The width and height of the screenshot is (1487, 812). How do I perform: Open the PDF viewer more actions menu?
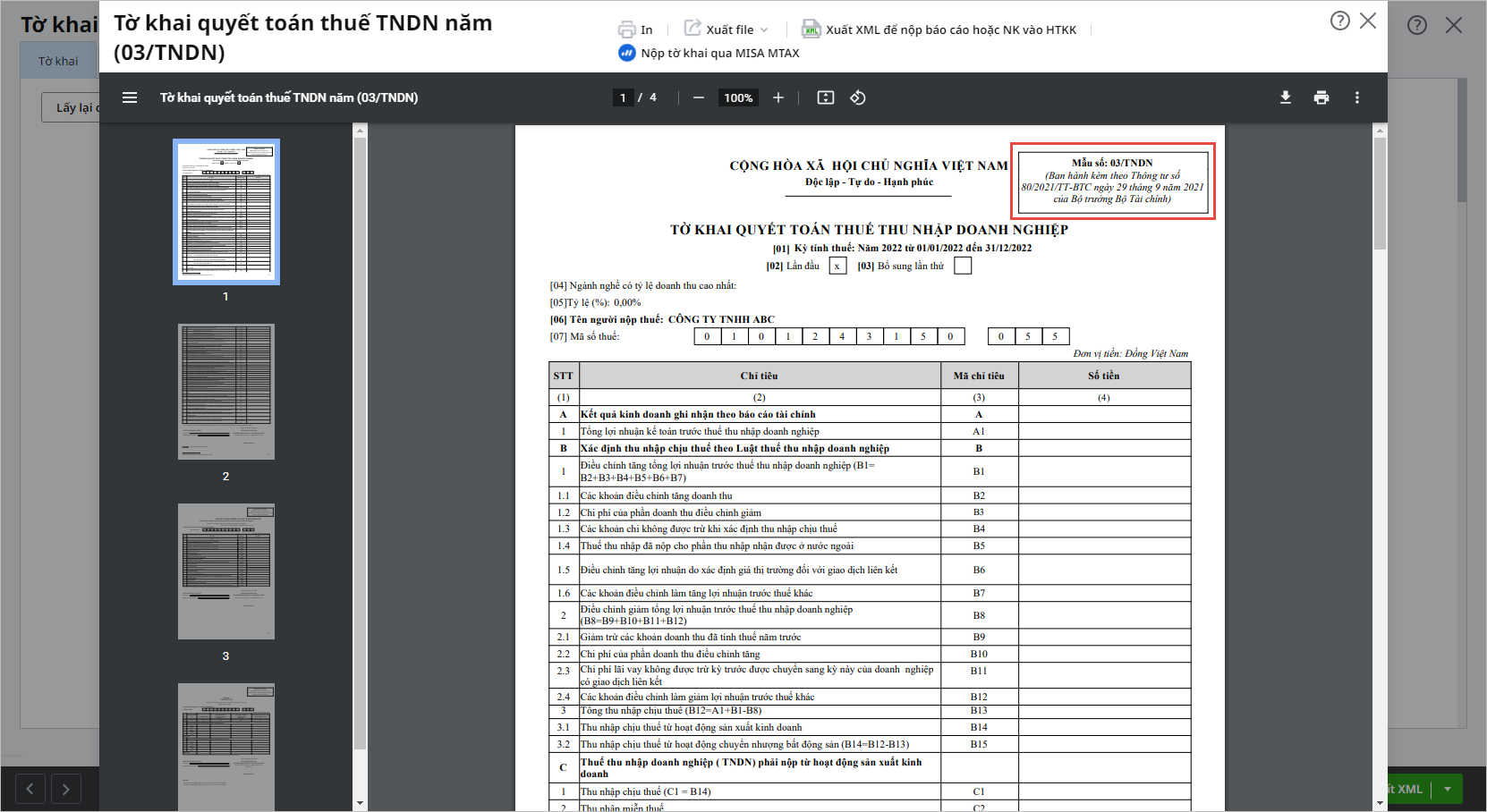pos(1357,97)
